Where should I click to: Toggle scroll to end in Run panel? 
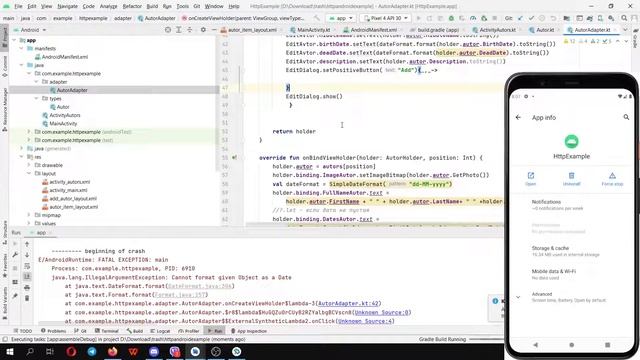27,277
